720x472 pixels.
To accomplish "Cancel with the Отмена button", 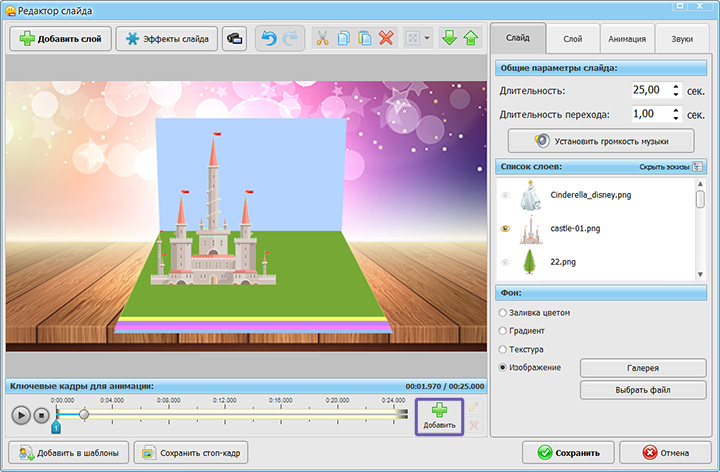I will click(x=665, y=453).
